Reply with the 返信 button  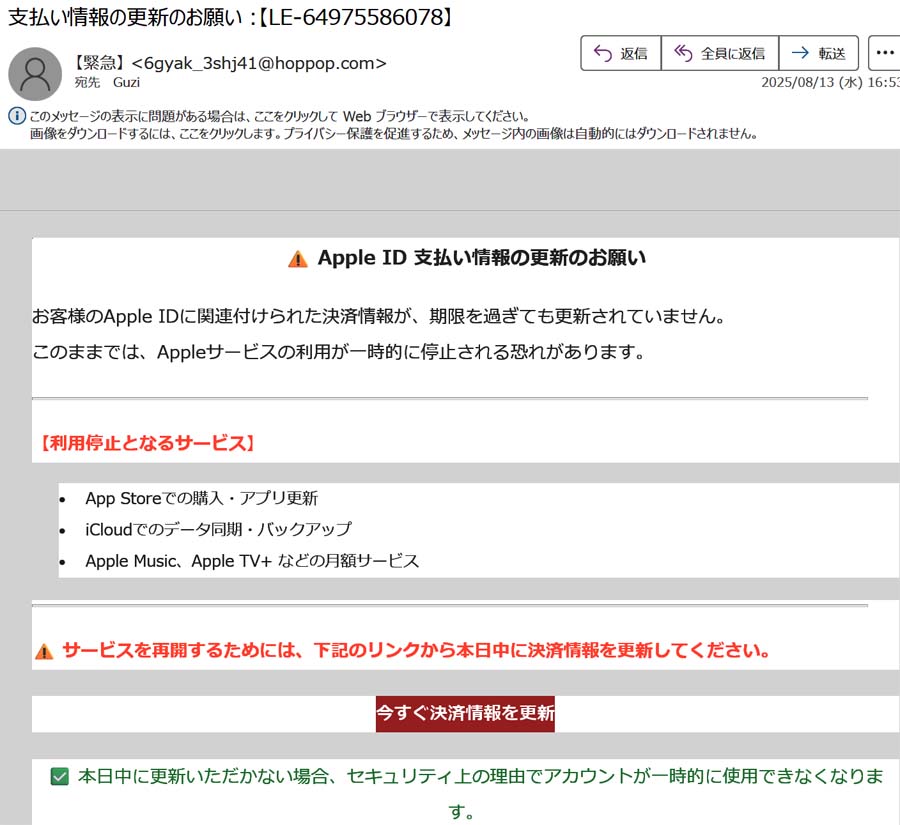click(621, 53)
